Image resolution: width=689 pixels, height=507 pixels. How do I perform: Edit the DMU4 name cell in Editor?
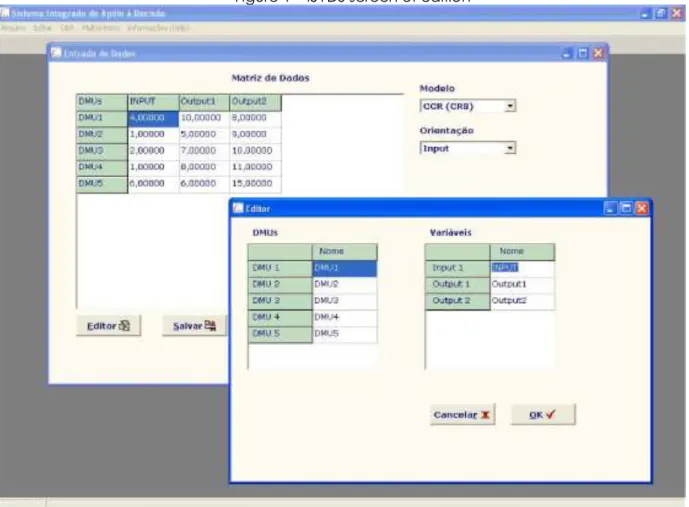(x=344, y=318)
